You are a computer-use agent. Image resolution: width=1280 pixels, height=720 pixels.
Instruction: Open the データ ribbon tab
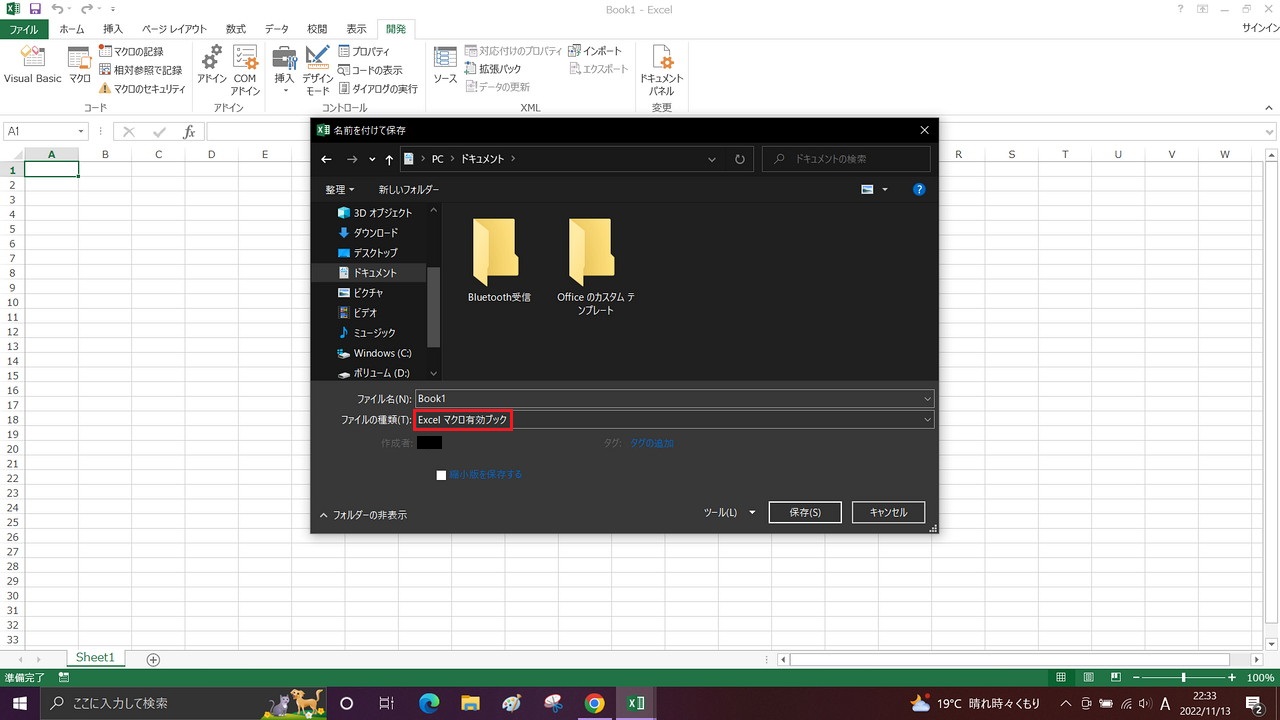277,29
